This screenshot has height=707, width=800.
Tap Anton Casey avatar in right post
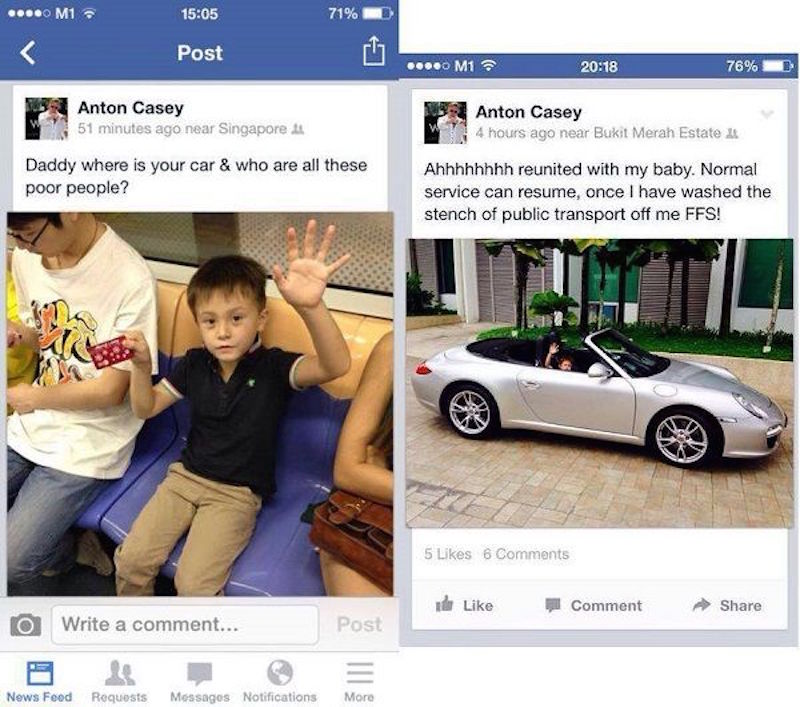pyautogui.click(x=445, y=123)
